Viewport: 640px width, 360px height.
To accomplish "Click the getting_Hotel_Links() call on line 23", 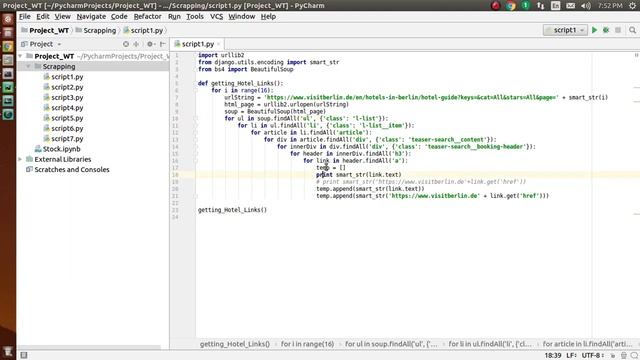I will [232, 210].
